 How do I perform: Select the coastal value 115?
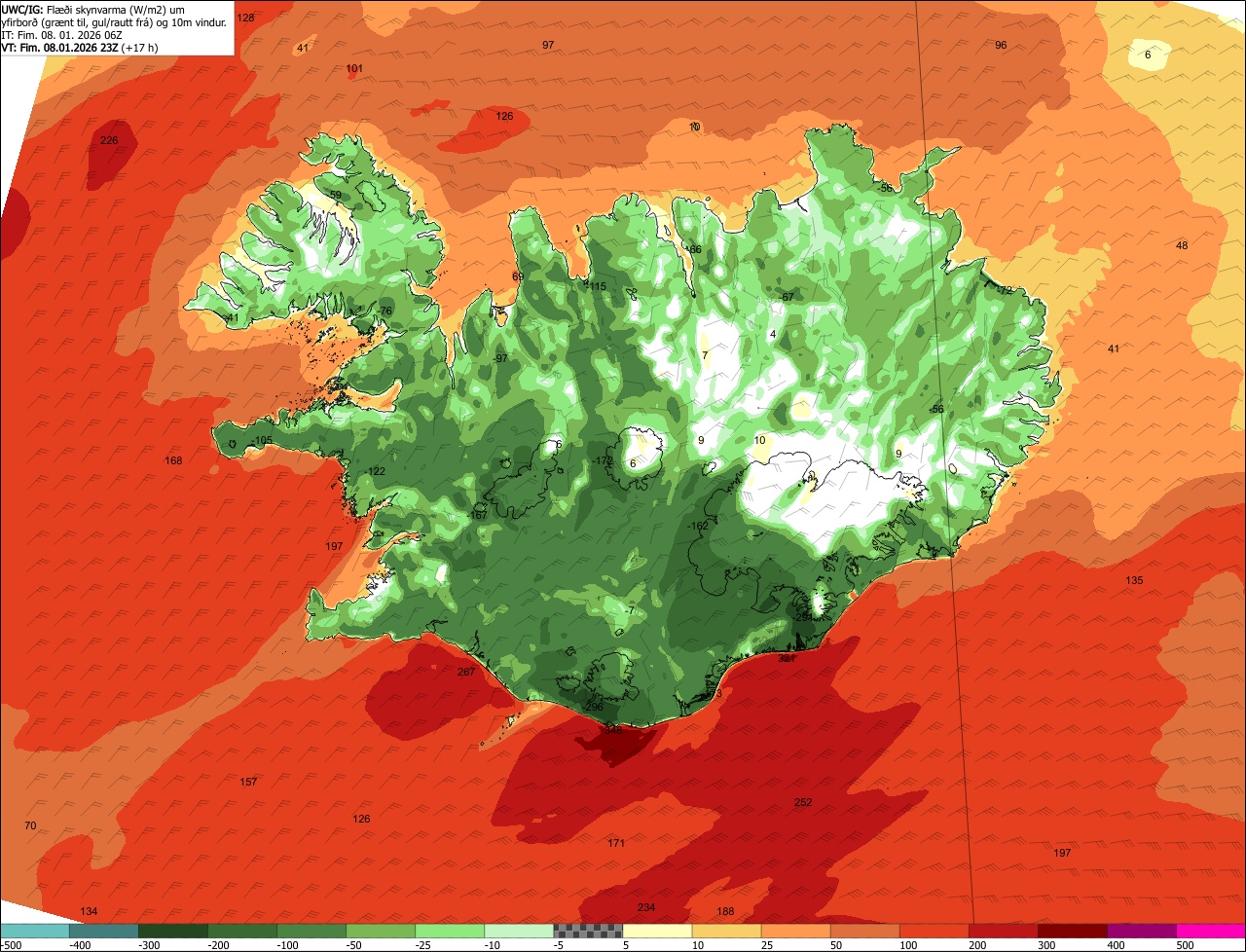tap(597, 286)
